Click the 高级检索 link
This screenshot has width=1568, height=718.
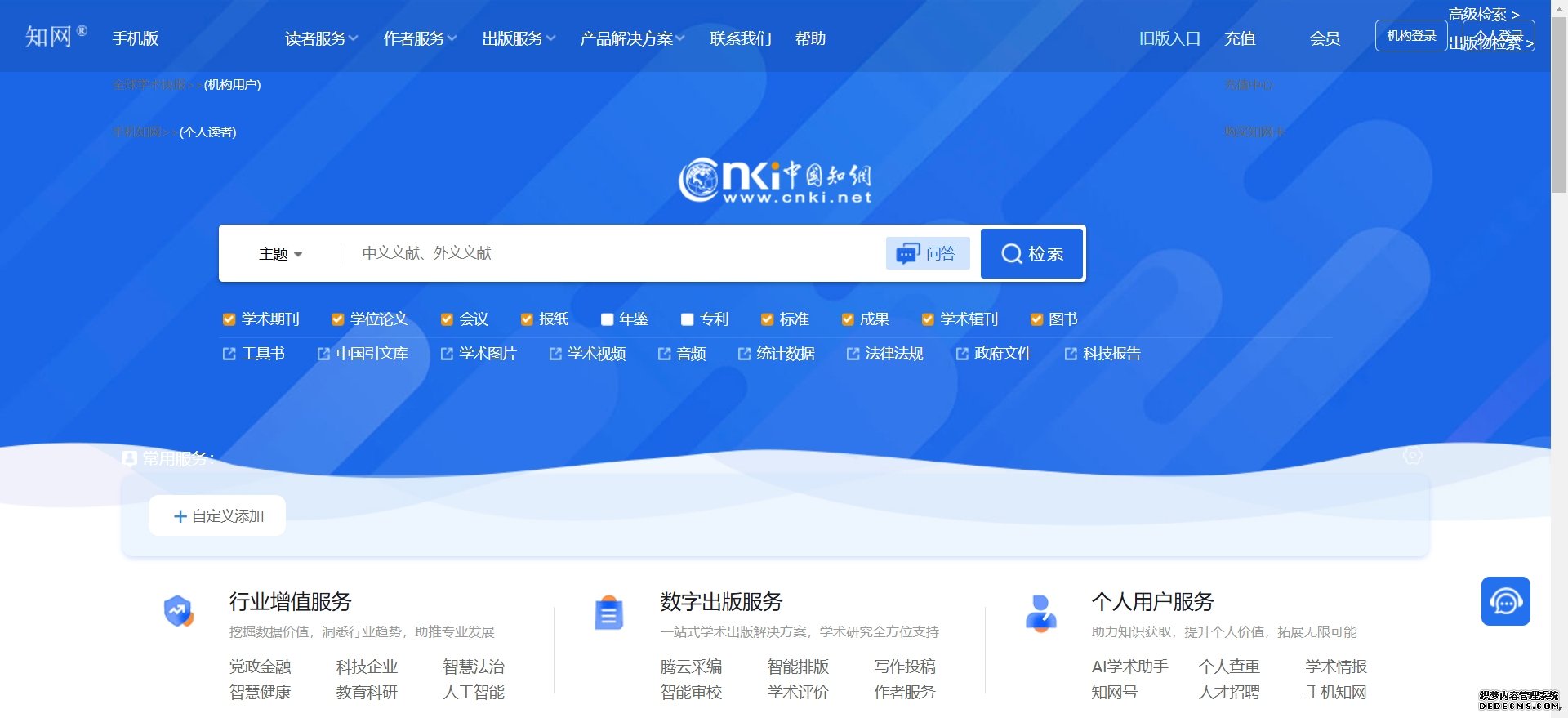coord(1484,14)
